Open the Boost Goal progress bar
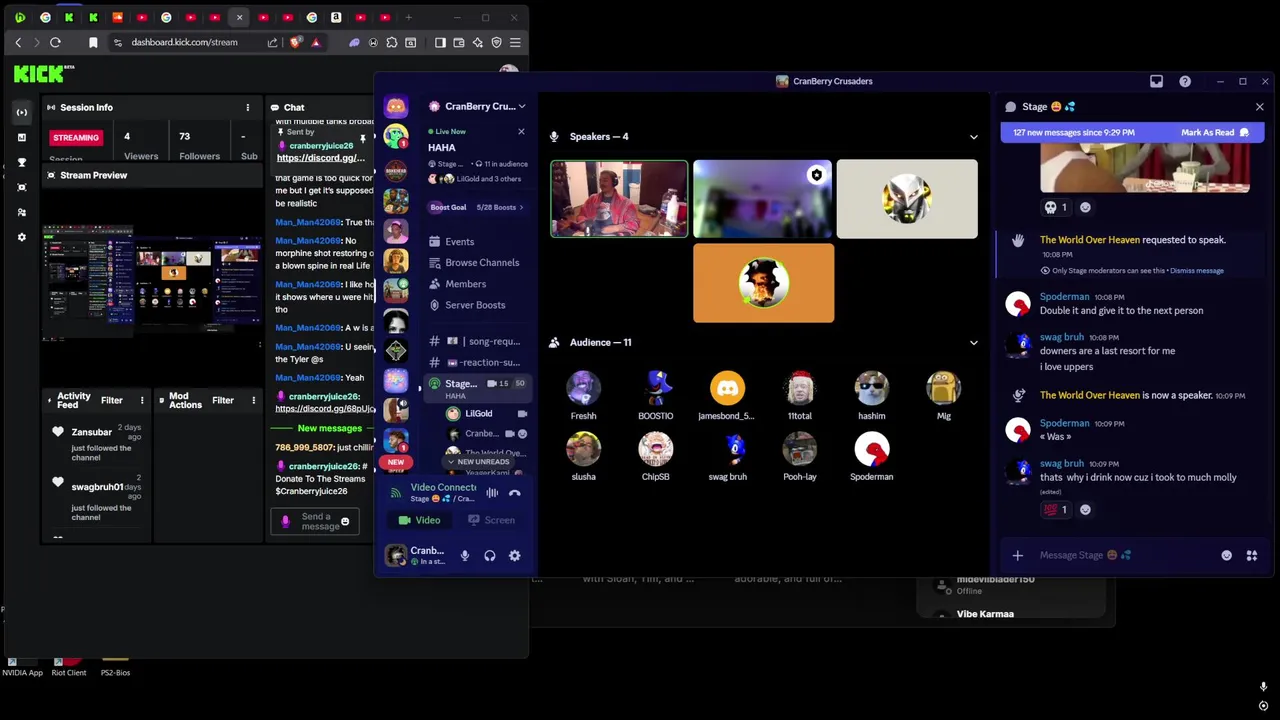 [x=476, y=207]
